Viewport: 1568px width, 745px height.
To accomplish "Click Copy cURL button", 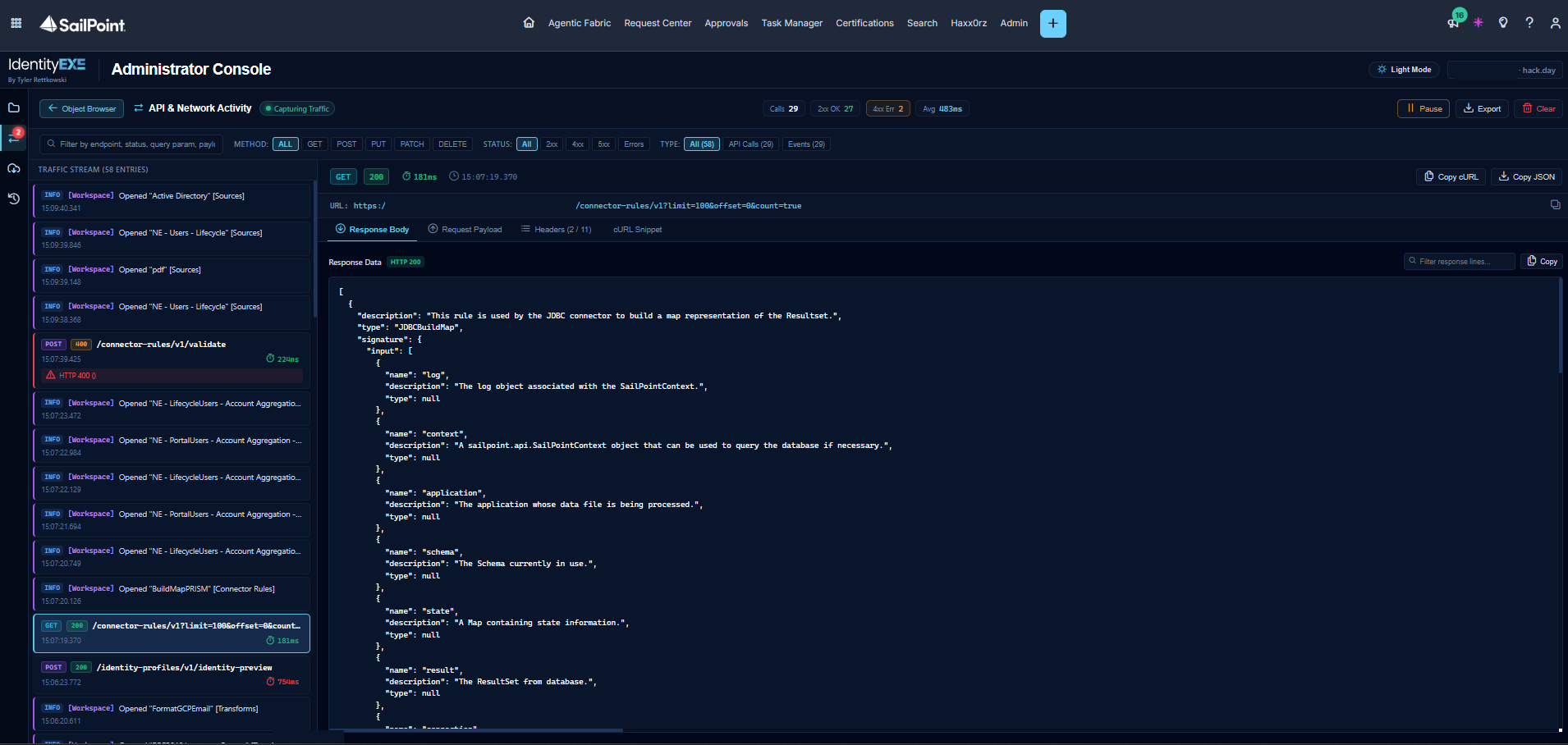I will coord(1451,176).
